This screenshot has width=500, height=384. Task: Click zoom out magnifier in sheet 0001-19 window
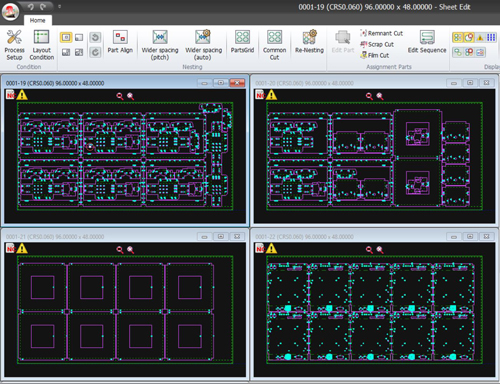[x=120, y=96]
